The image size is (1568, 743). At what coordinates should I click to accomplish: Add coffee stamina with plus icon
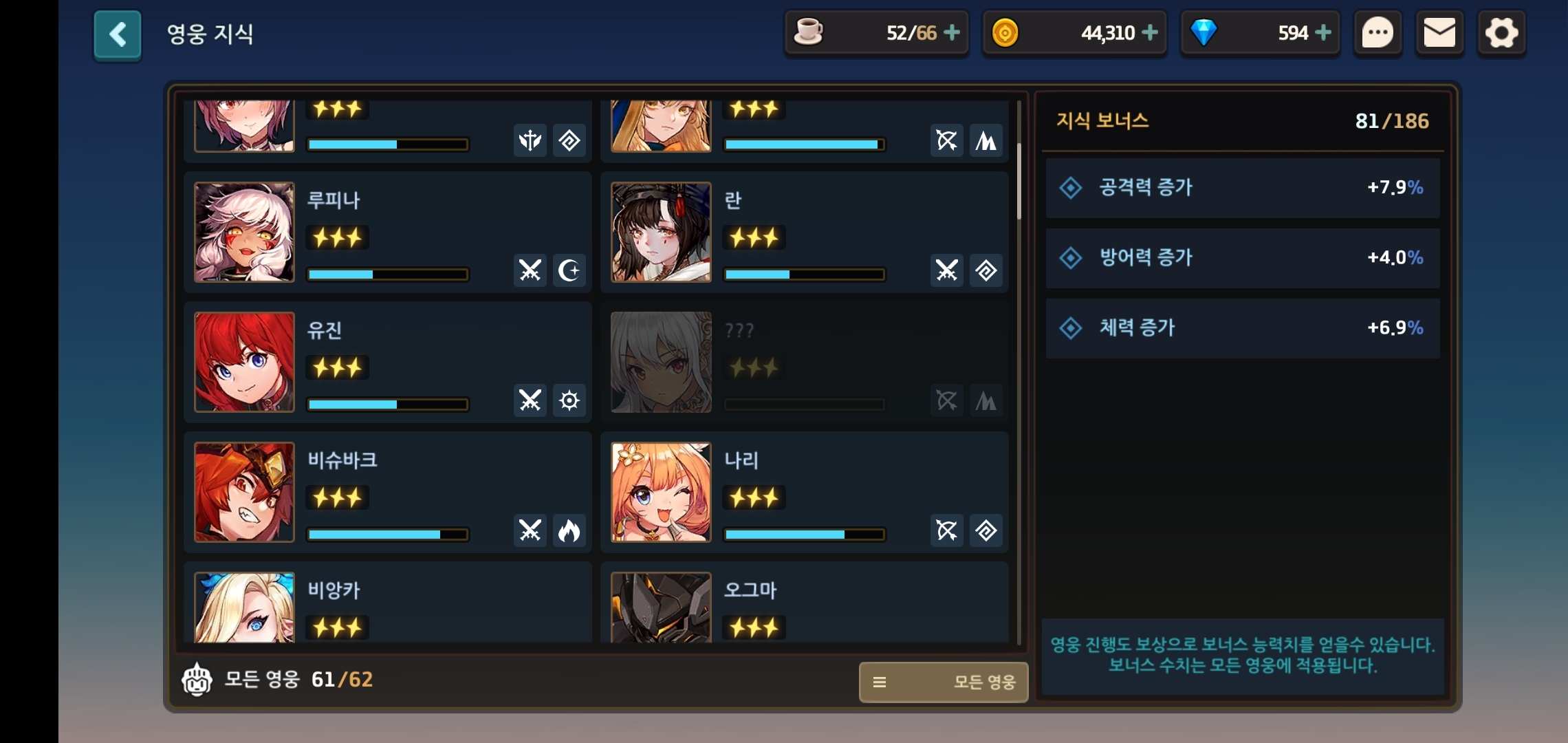952,32
